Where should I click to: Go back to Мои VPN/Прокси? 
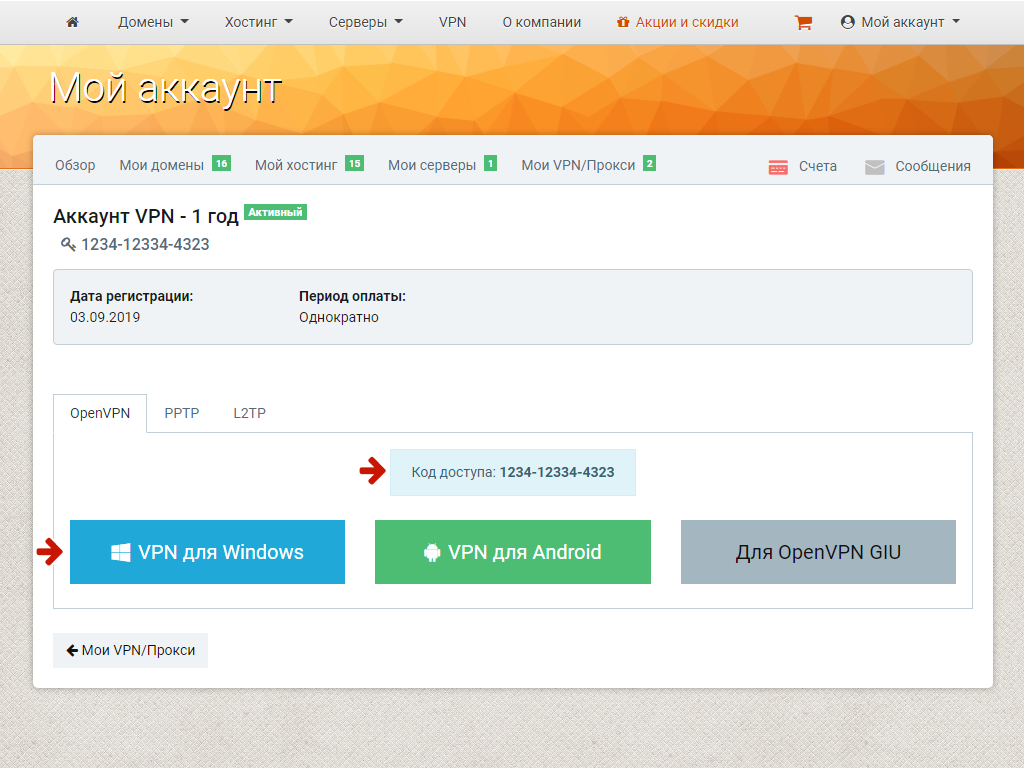click(130, 650)
